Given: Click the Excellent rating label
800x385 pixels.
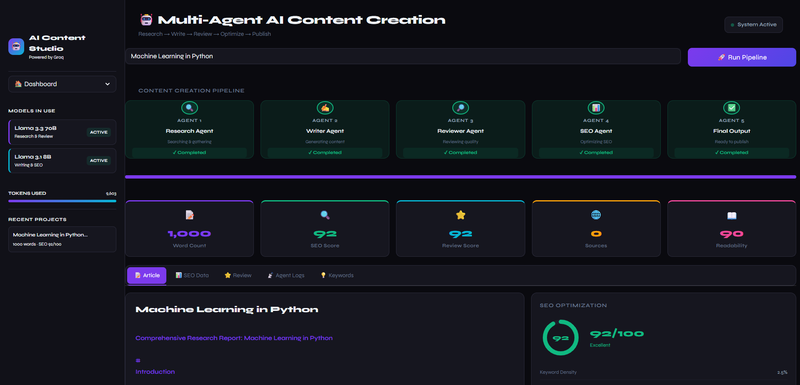Looking at the screenshot, I should [600, 345].
